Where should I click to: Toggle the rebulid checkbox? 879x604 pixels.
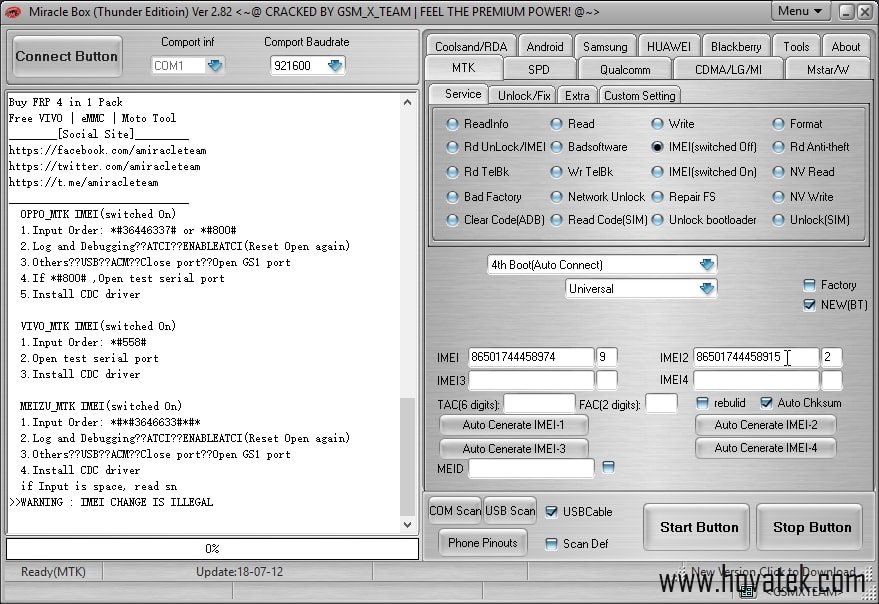click(x=702, y=403)
